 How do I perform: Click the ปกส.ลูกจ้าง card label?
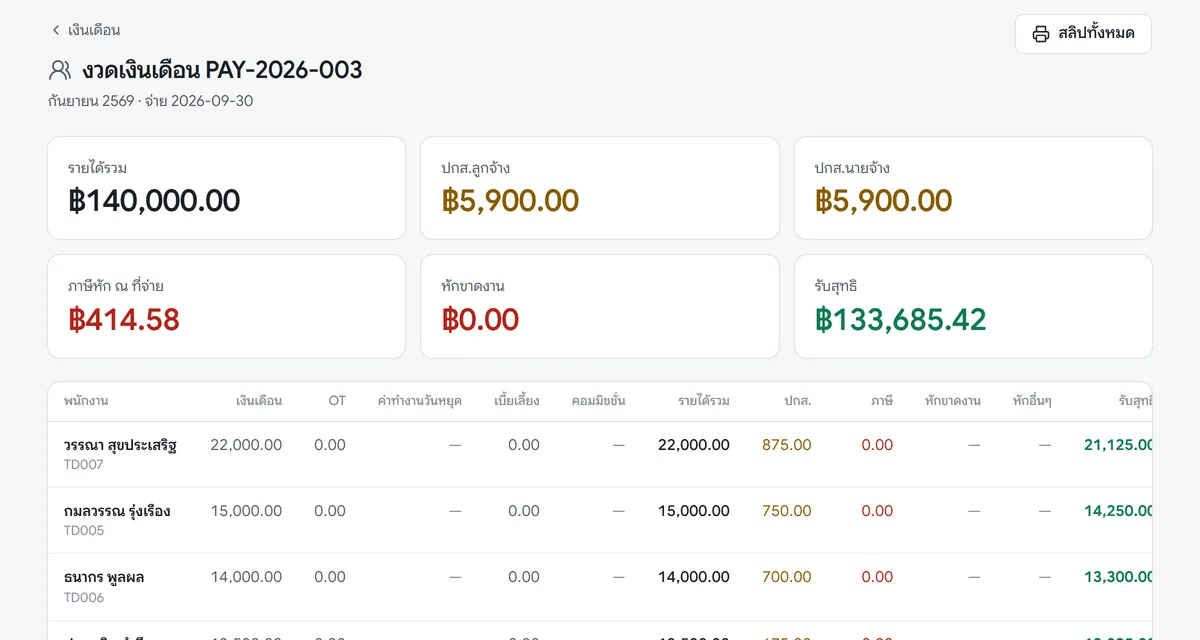pyautogui.click(x=476, y=168)
